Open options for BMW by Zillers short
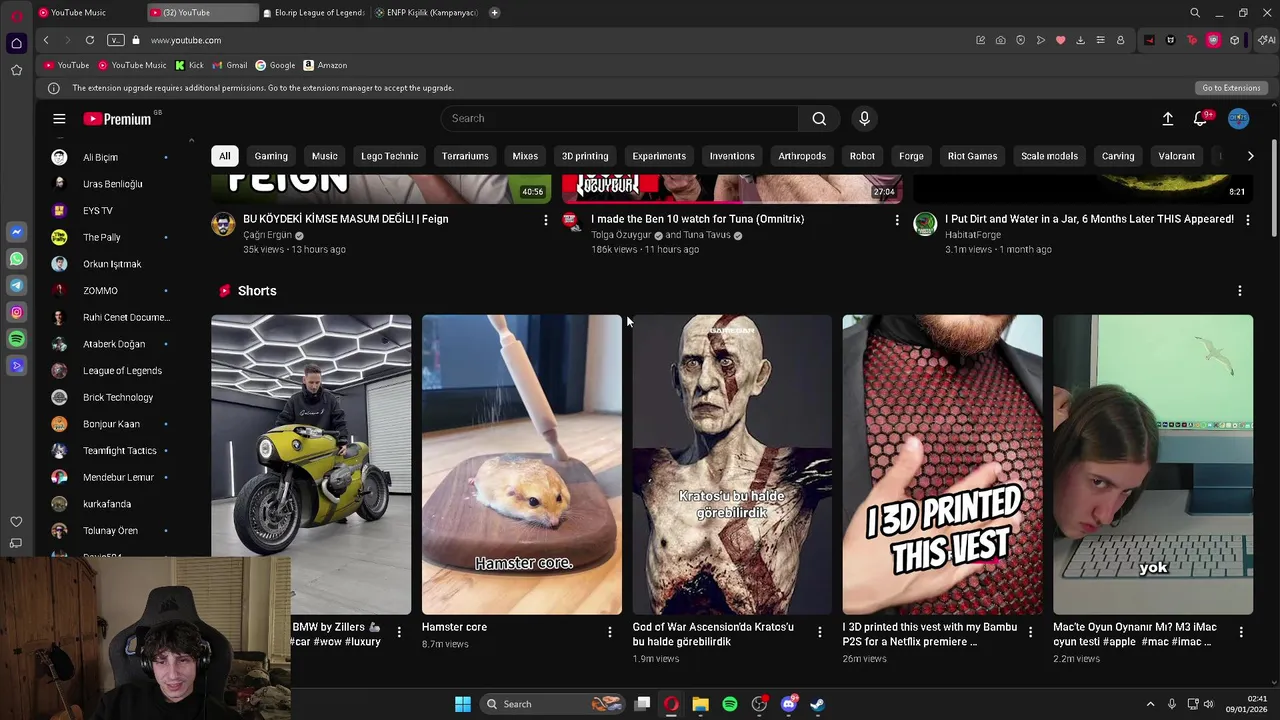 tap(399, 632)
